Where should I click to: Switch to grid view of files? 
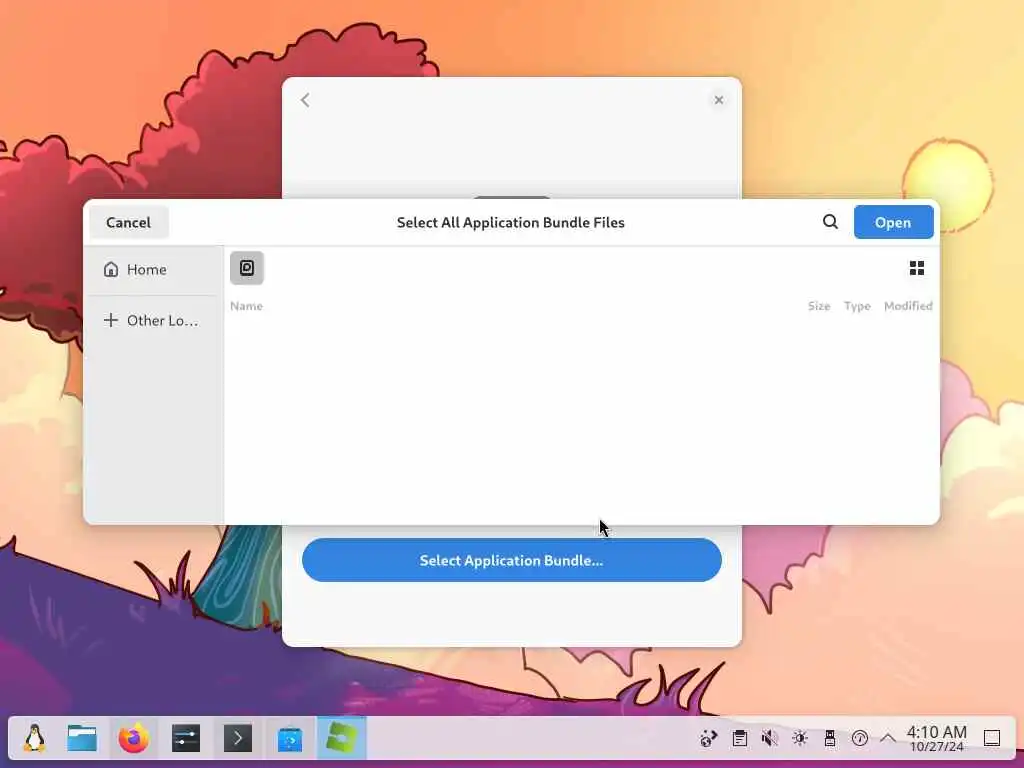point(917,268)
